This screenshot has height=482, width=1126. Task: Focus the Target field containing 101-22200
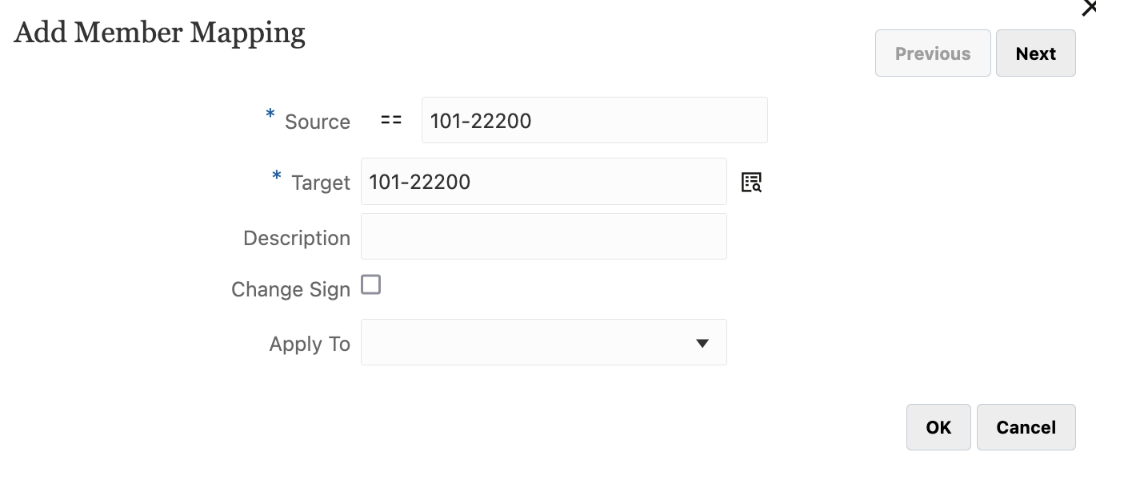pyautogui.click(x=543, y=182)
